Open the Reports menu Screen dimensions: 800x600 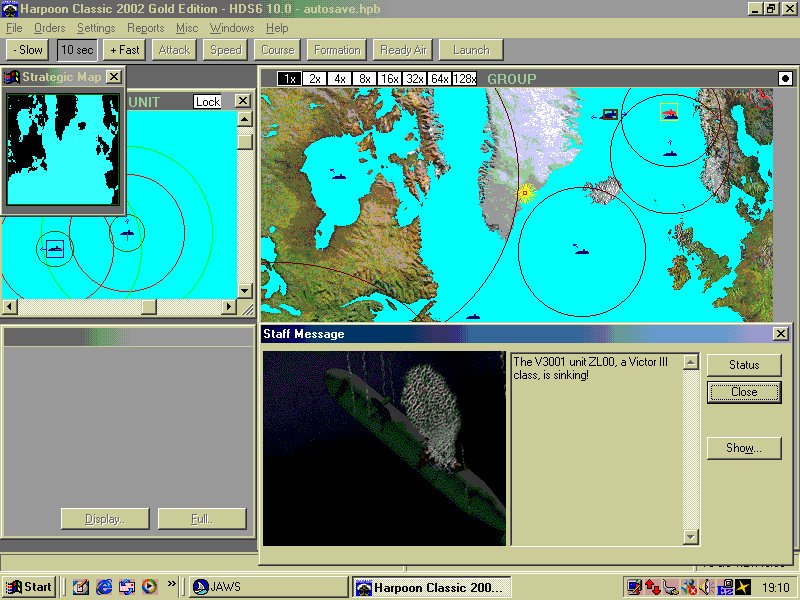(145, 28)
